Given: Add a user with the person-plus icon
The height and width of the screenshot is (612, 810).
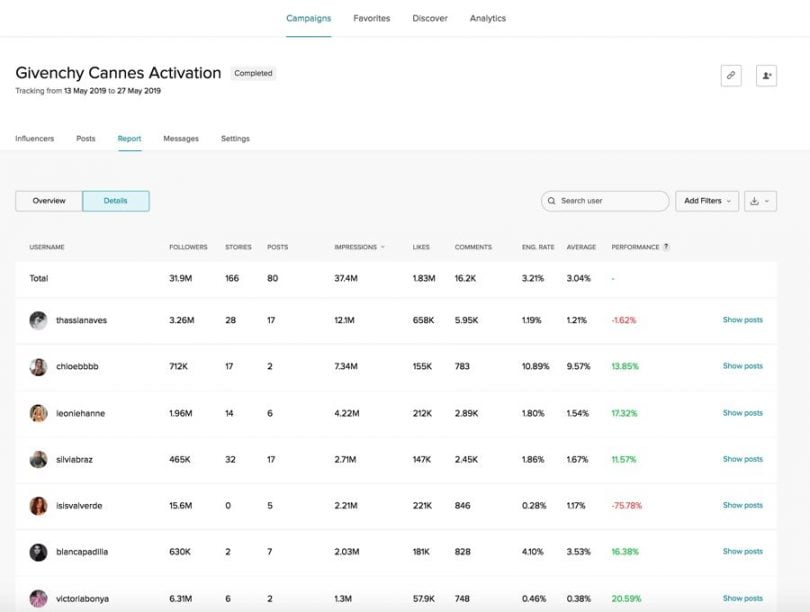Looking at the screenshot, I should pyautogui.click(x=767, y=75).
